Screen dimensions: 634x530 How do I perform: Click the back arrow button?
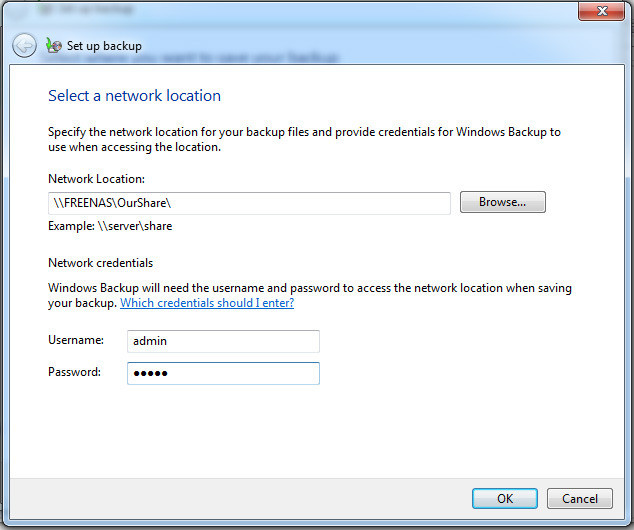tap(24, 46)
